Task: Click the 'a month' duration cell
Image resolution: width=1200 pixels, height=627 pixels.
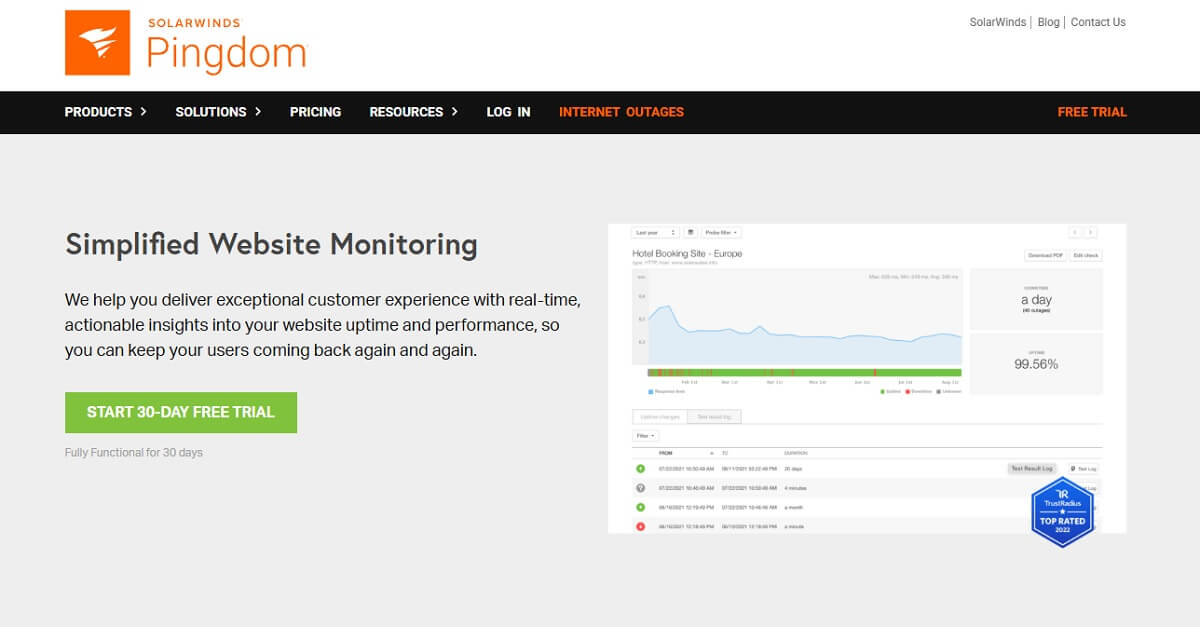Action: coord(794,507)
